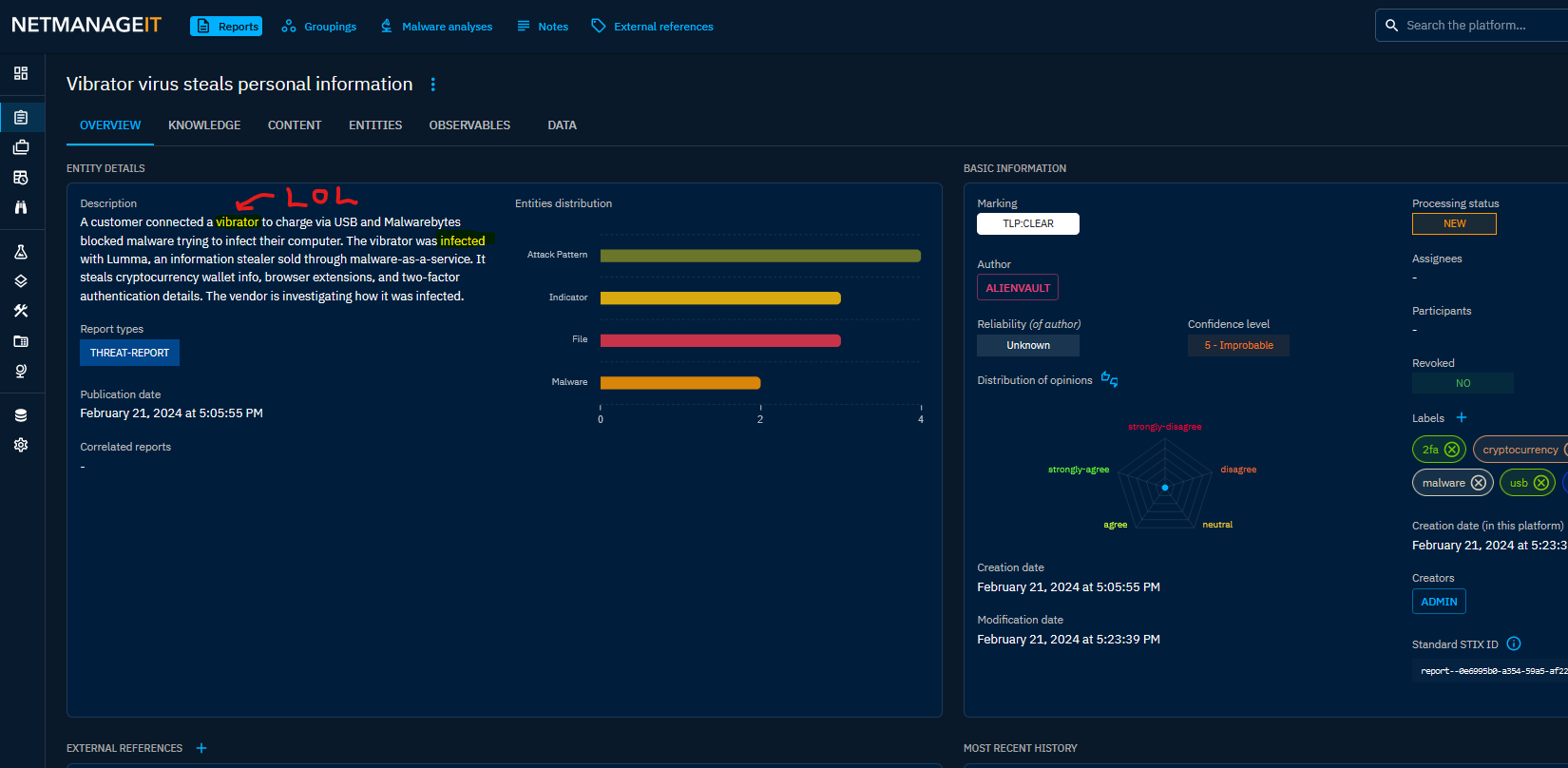1568x768 pixels.
Task: Remove the 2fa label
Action: pyautogui.click(x=1451, y=450)
